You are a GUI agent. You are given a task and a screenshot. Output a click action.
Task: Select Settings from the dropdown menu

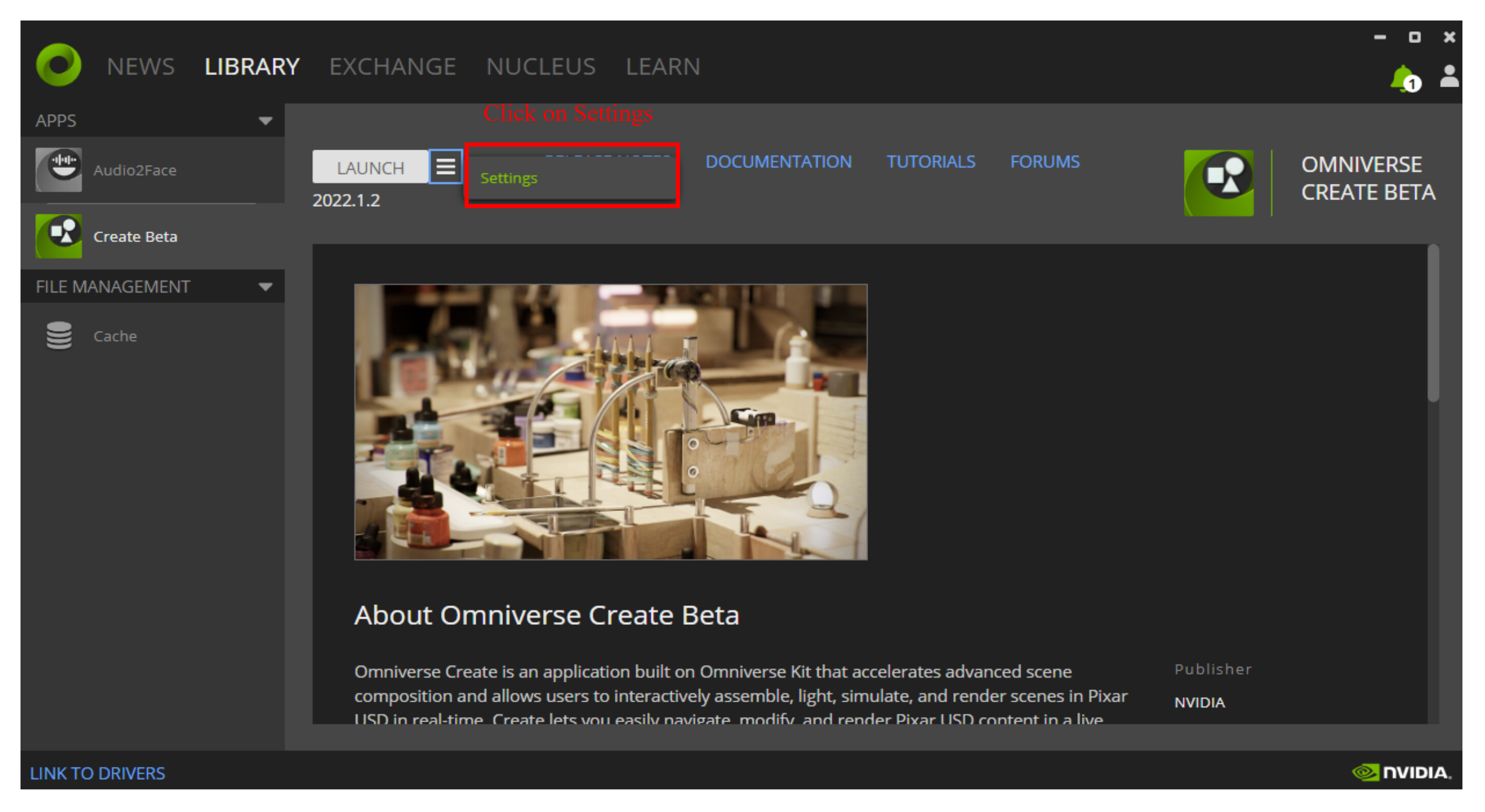click(509, 178)
